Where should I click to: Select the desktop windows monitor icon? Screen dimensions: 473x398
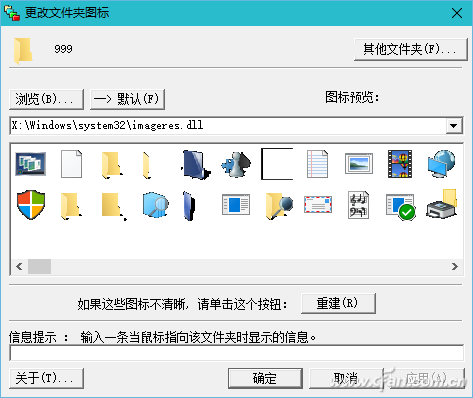pyautogui.click(x=31, y=164)
